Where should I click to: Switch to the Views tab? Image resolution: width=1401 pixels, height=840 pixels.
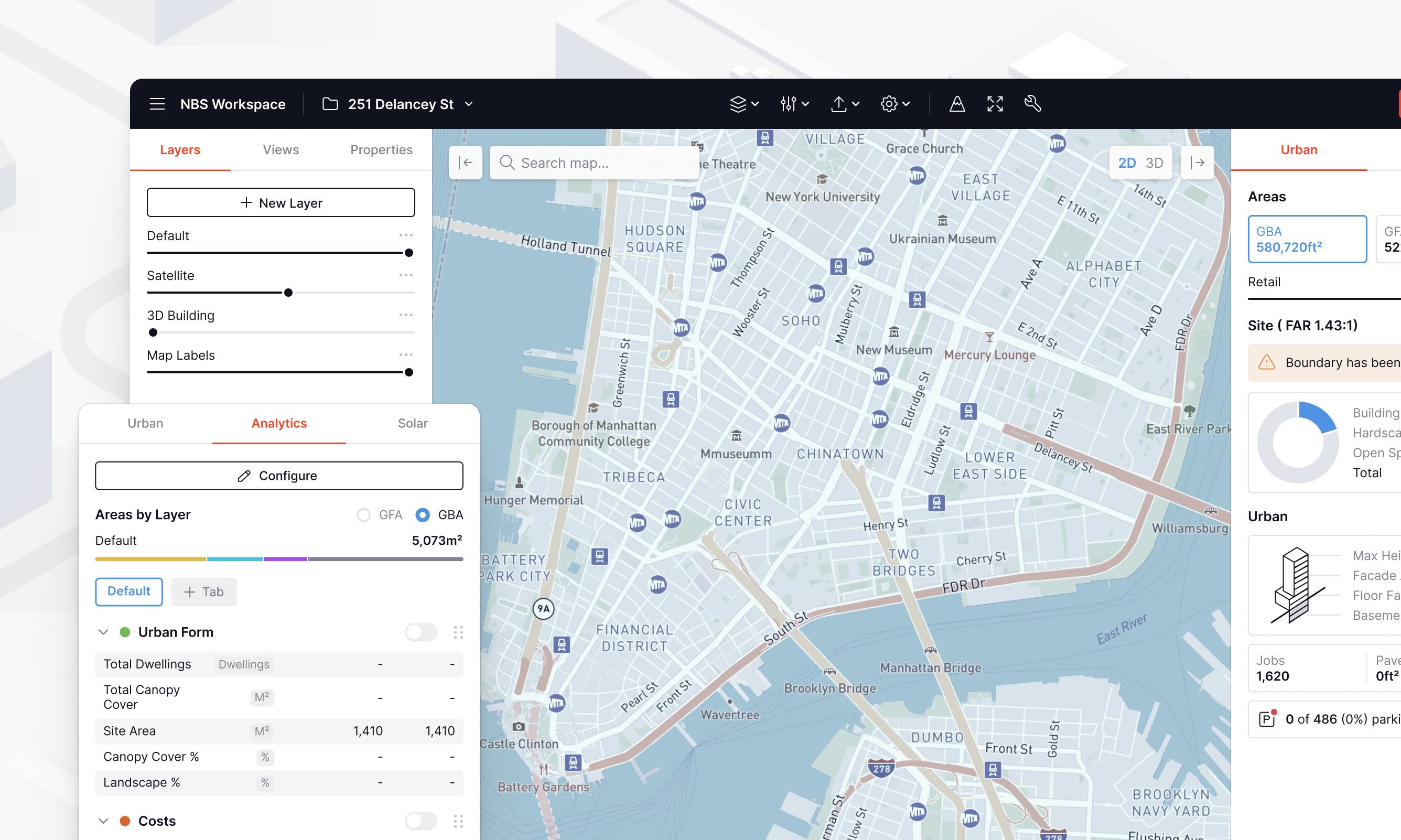tap(281, 149)
